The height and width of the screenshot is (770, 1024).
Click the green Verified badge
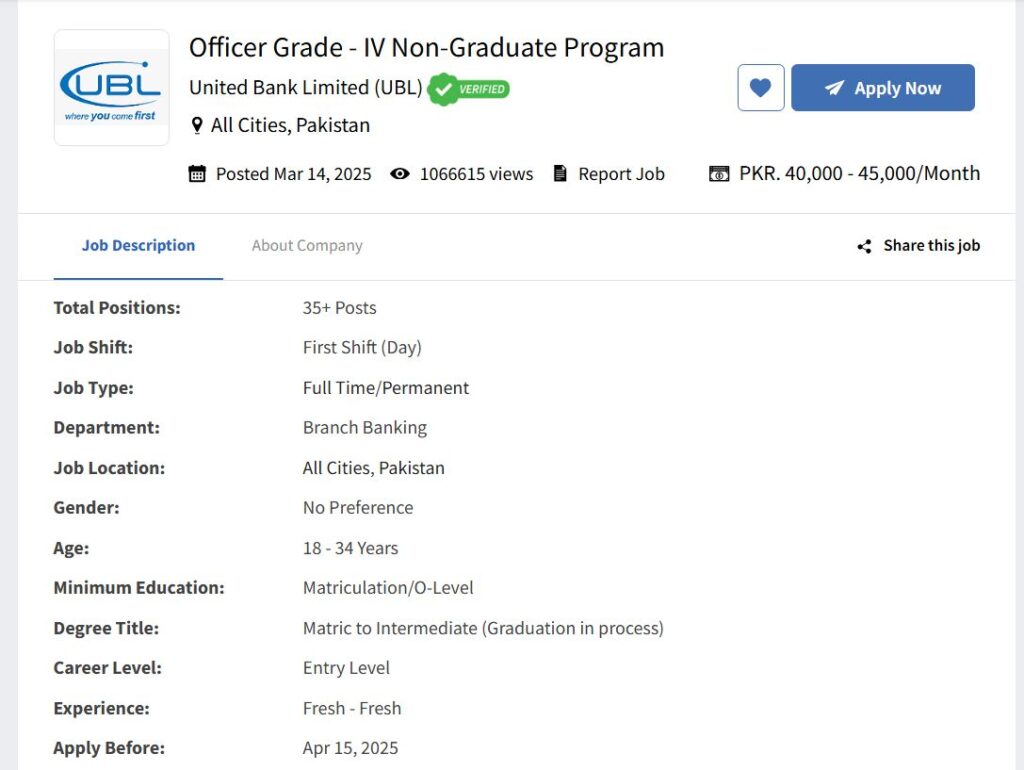[x=469, y=89]
